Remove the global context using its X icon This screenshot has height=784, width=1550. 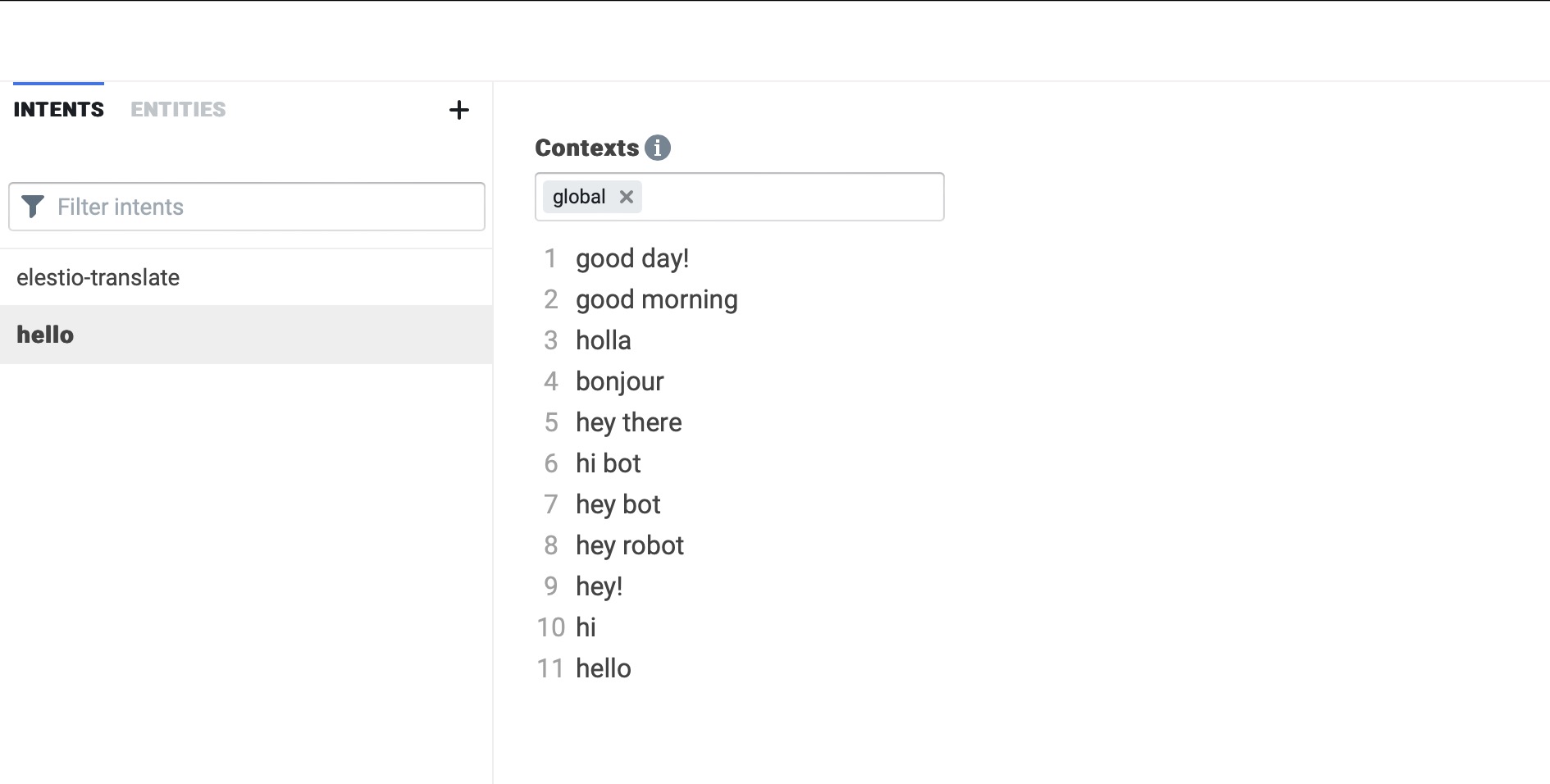pos(627,197)
